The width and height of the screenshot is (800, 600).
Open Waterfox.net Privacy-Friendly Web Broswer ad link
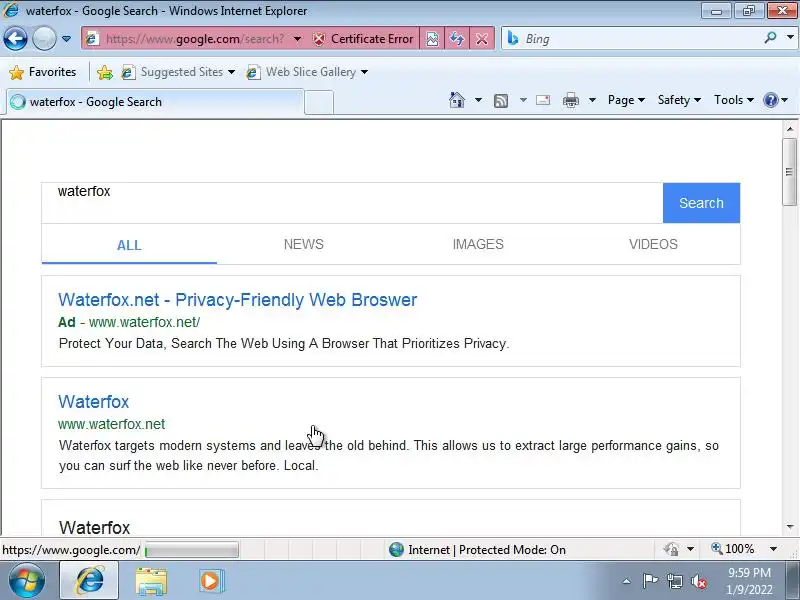pyautogui.click(x=238, y=300)
